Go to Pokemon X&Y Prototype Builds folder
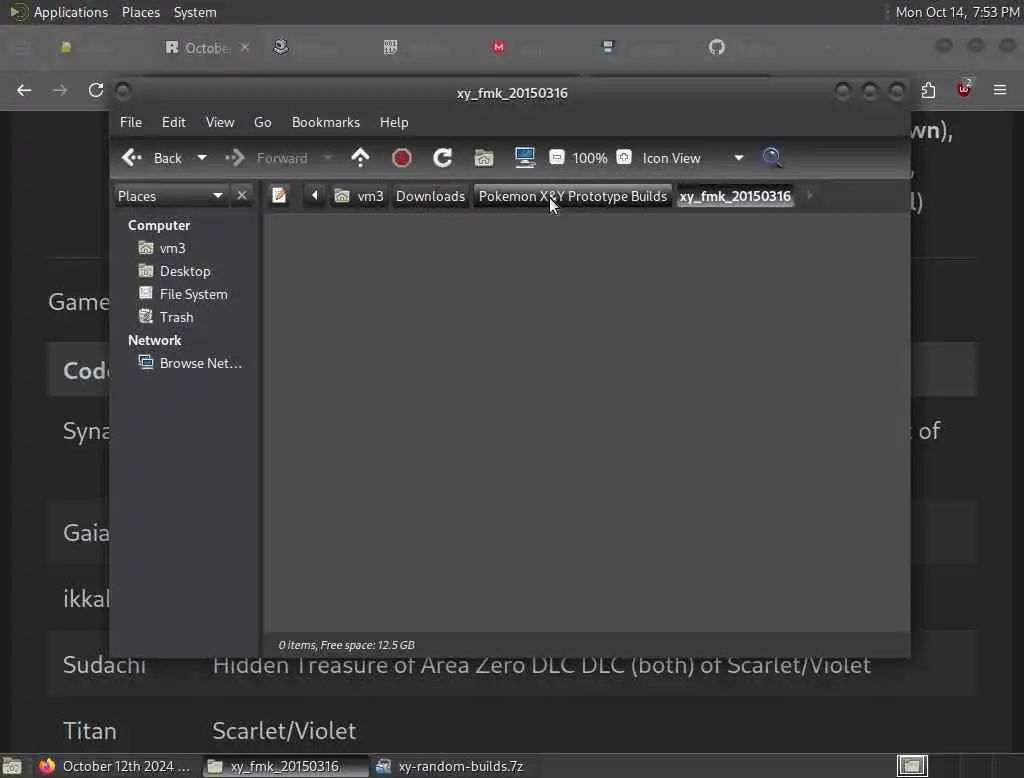The width and height of the screenshot is (1024, 778). [573, 196]
